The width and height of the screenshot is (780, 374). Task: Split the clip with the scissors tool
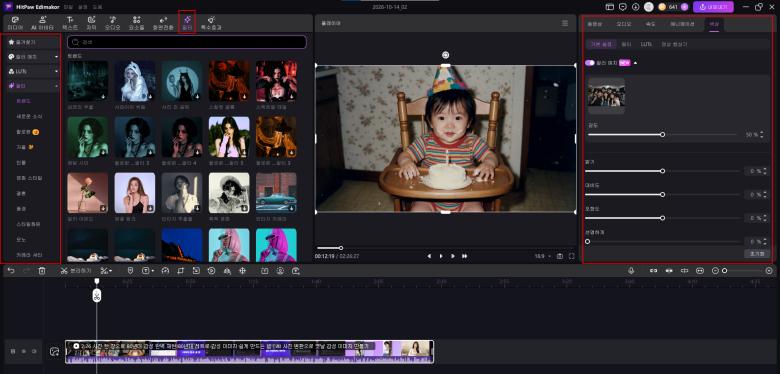(x=76, y=271)
